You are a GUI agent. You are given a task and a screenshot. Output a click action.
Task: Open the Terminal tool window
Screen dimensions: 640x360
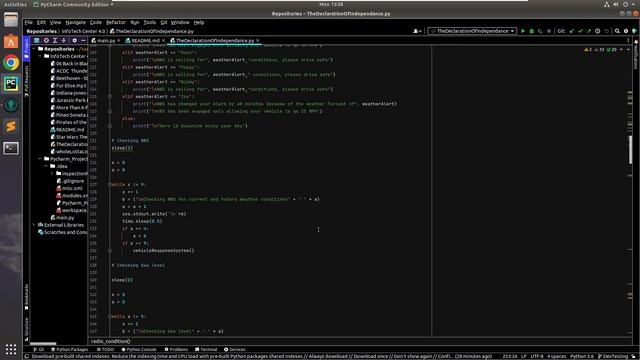tap(206, 349)
